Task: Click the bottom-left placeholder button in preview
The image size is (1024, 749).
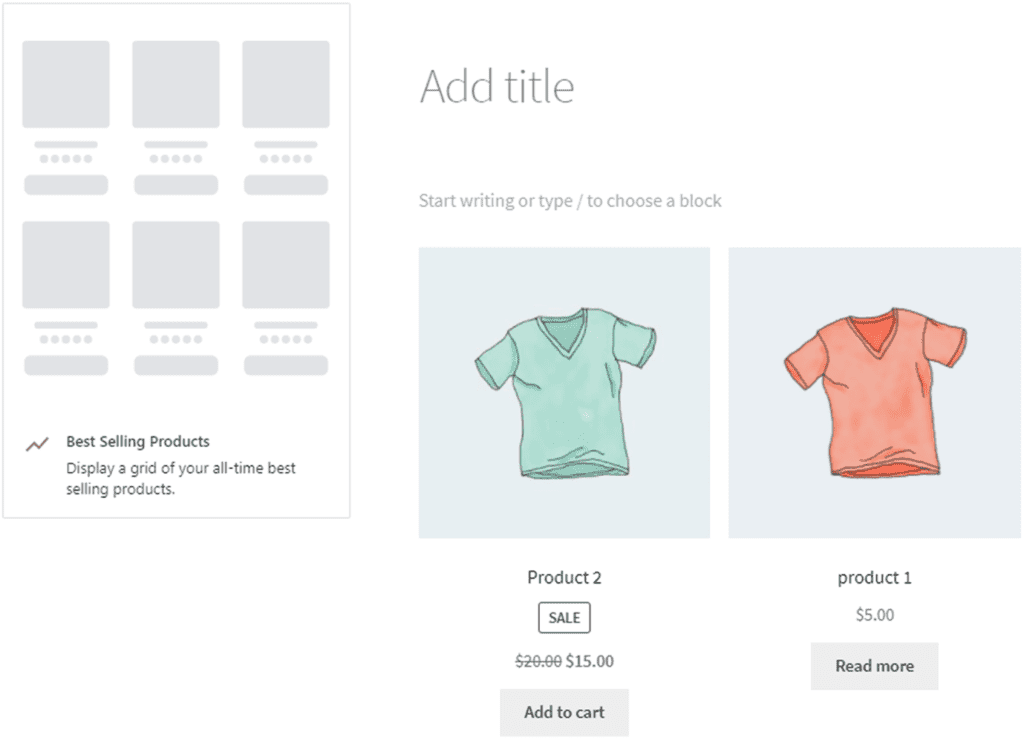Action: pos(66,365)
